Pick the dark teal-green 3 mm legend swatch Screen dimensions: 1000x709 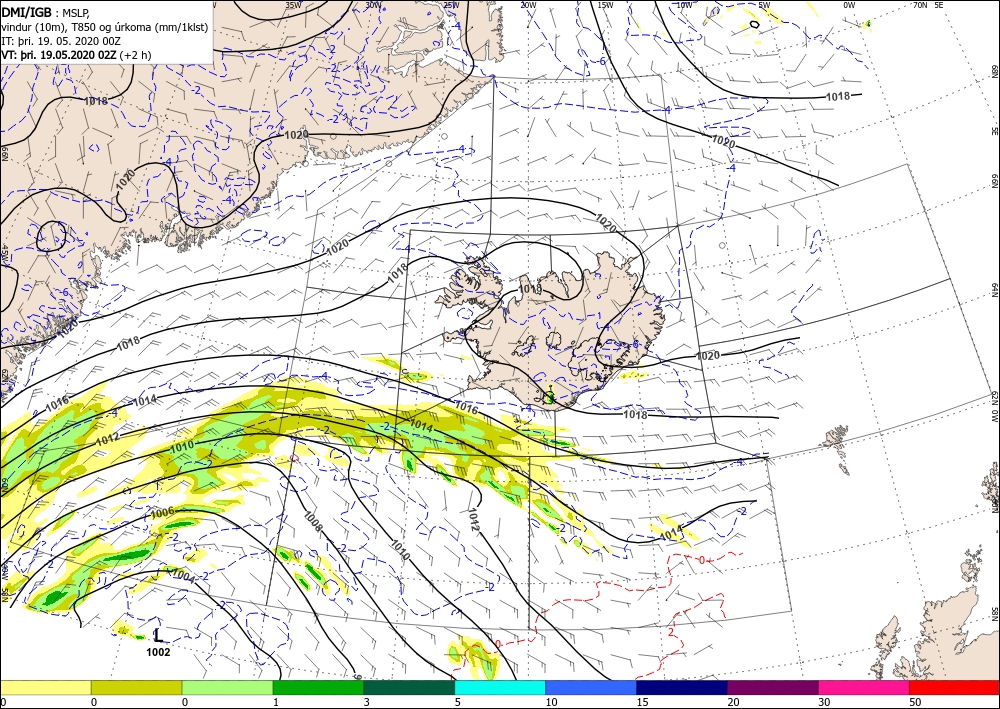pyautogui.click(x=409, y=687)
